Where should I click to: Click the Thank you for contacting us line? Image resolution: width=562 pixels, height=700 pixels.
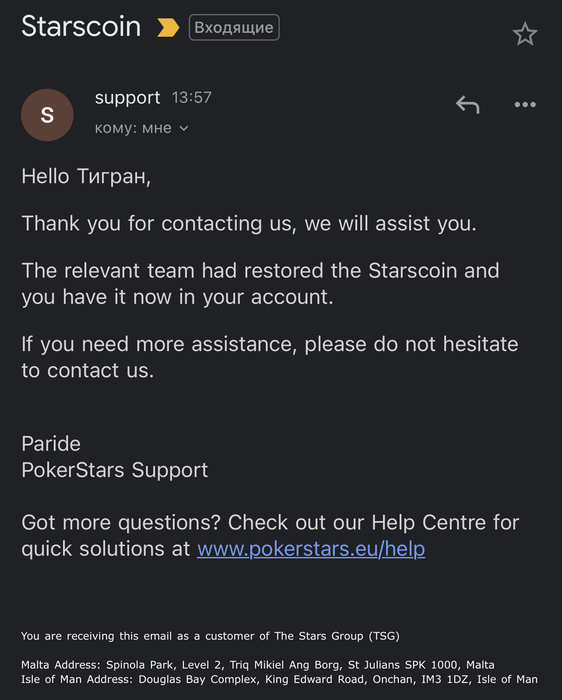(x=249, y=223)
